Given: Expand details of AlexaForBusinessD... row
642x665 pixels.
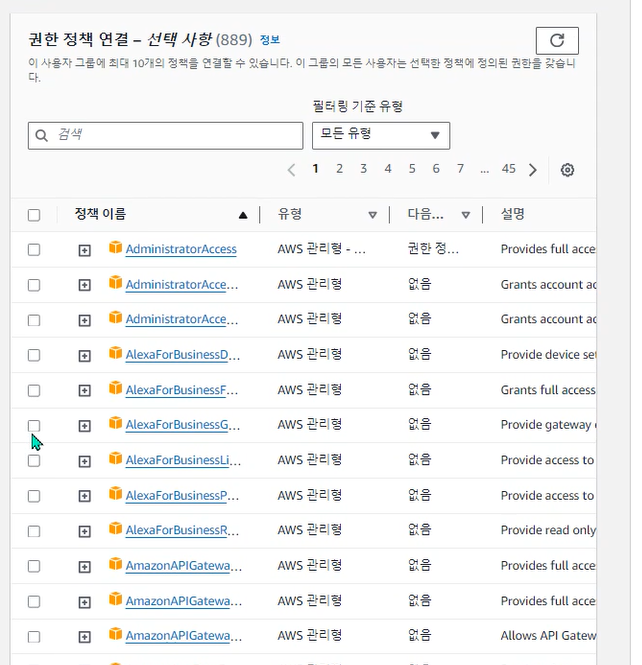Looking at the screenshot, I should click(x=84, y=355).
